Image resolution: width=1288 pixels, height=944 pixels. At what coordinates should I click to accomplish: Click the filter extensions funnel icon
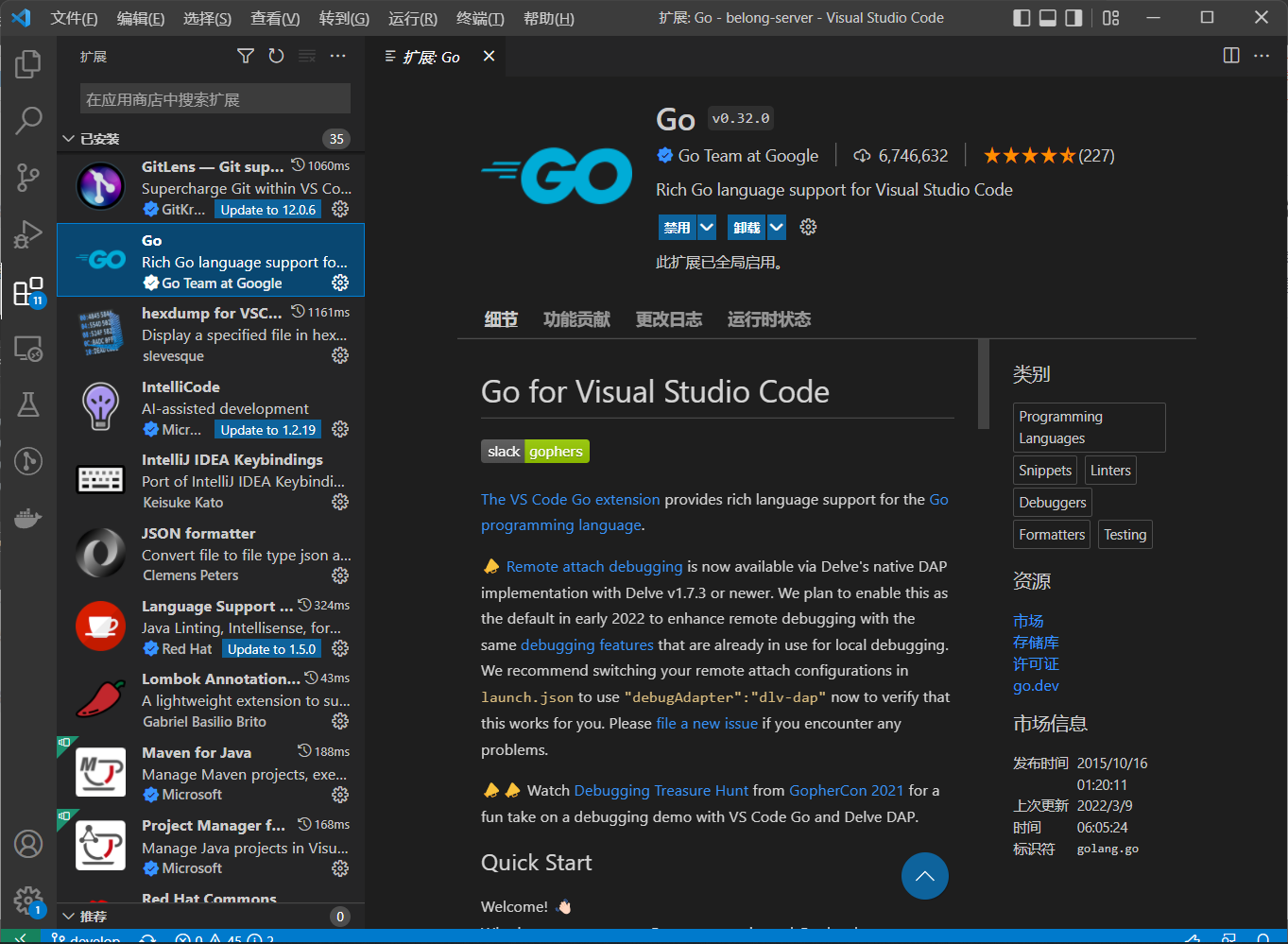pos(246,57)
